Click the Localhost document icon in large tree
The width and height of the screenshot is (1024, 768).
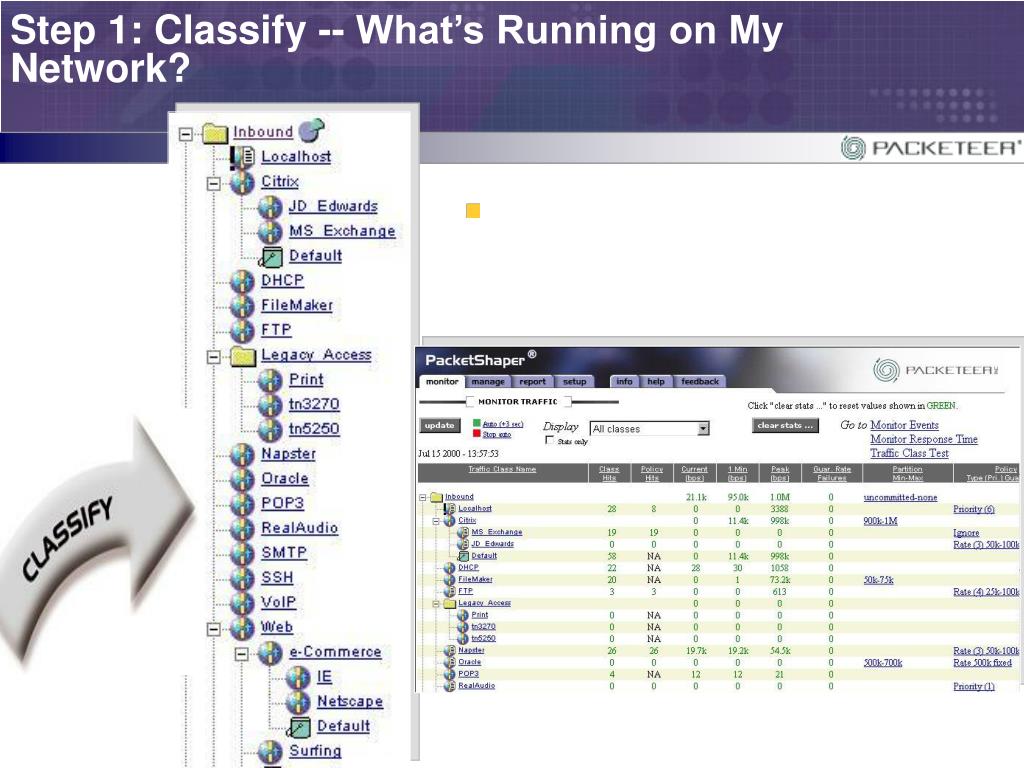(x=243, y=157)
